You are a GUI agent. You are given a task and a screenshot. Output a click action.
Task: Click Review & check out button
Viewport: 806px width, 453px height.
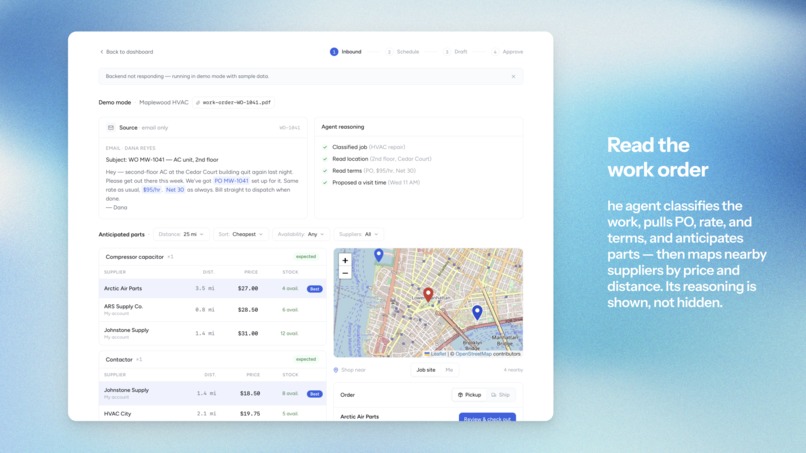pos(487,418)
